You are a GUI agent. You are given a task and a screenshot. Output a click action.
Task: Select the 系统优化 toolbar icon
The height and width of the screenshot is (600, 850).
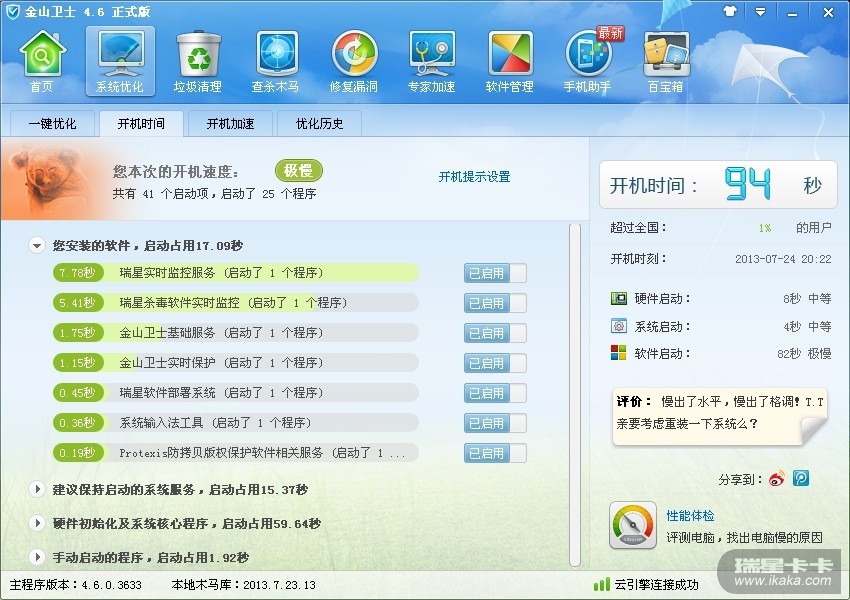pos(120,61)
